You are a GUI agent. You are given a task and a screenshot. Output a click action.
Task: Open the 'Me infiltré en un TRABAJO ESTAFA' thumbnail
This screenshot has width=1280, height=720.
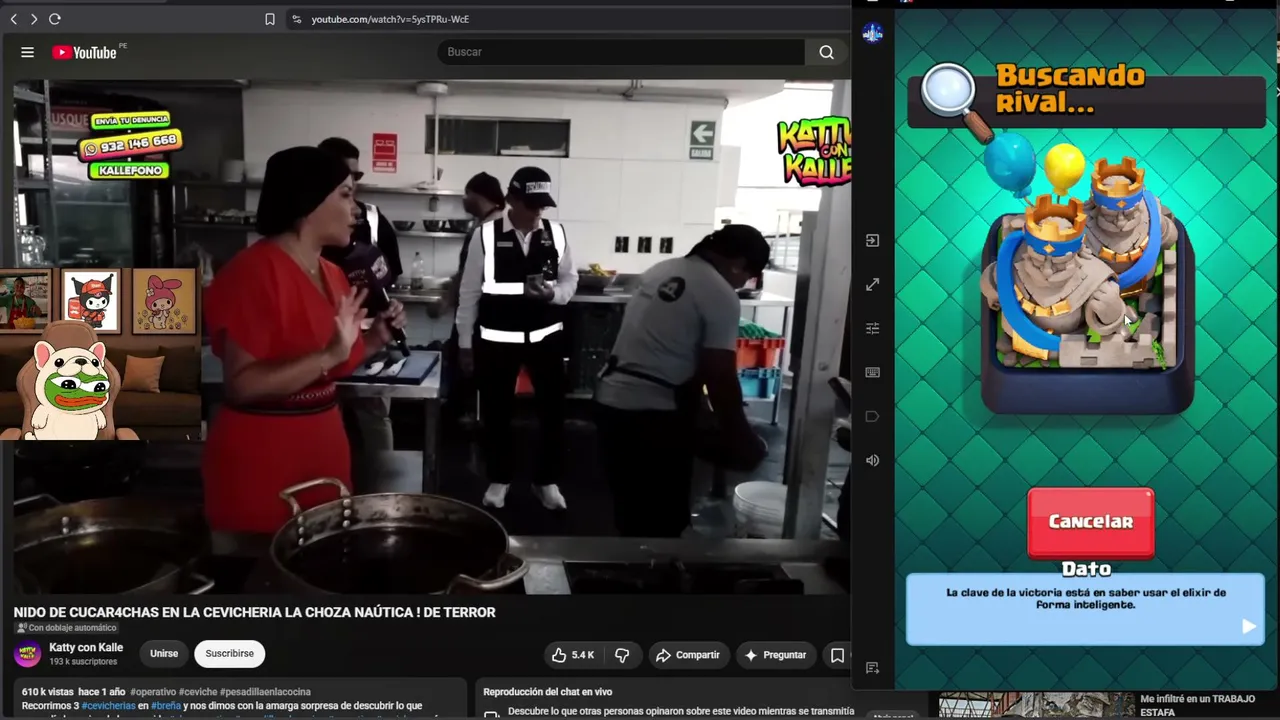point(1036,704)
